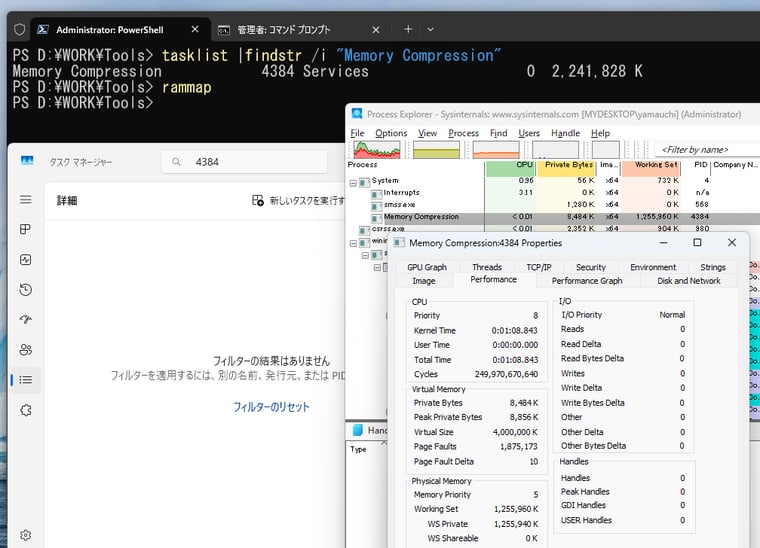Open Users page icon in Task Manager

(x=26, y=350)
